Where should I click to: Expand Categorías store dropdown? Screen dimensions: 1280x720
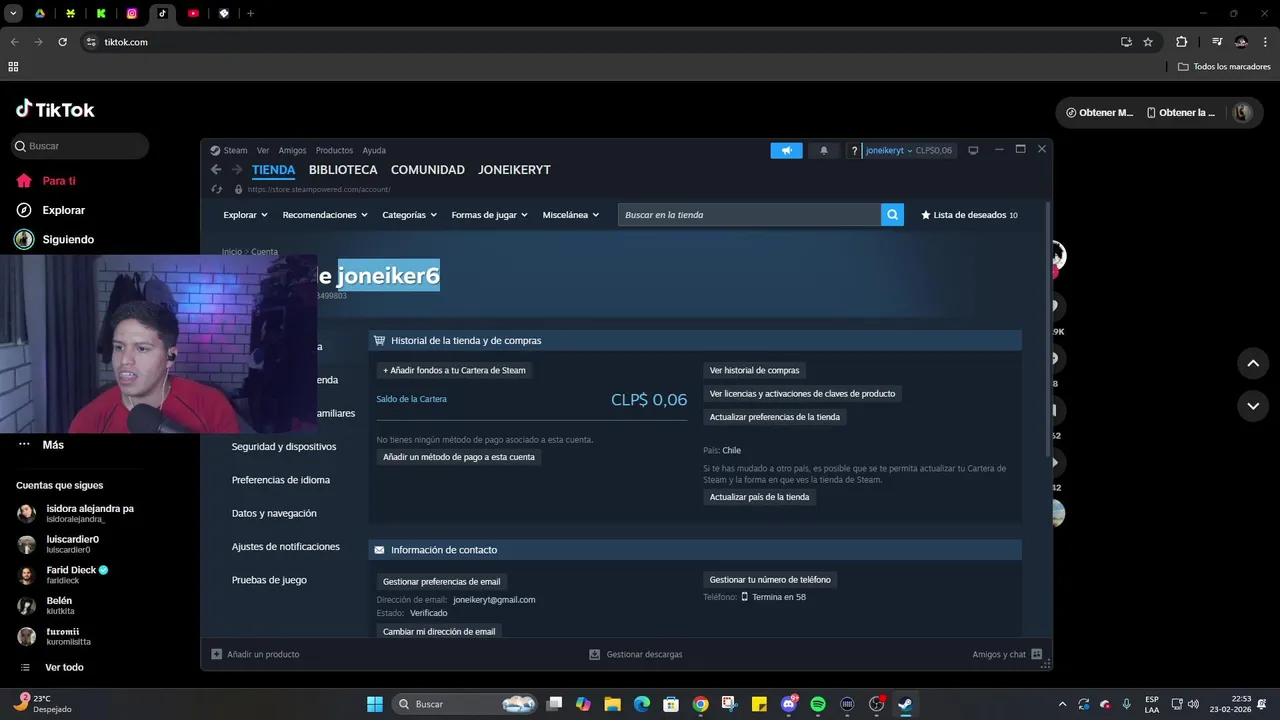pos(410,215)
